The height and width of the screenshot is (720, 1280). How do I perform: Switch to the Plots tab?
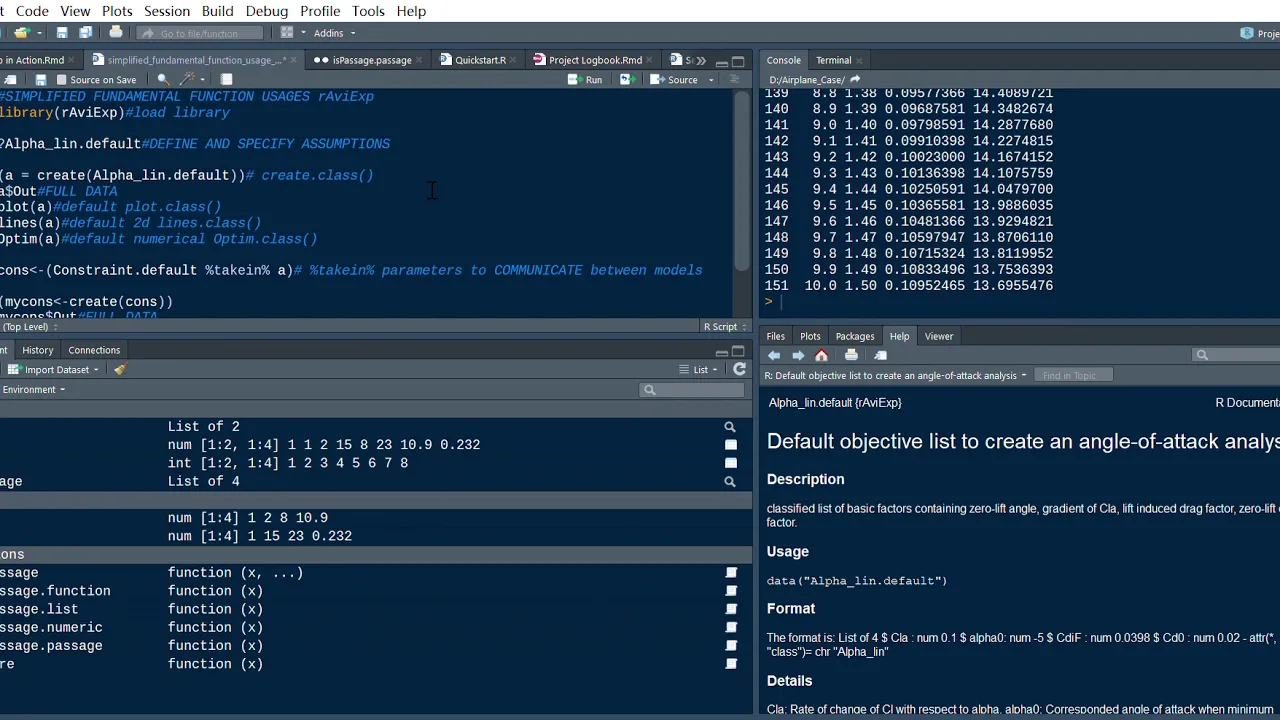(x=810, y=336)
